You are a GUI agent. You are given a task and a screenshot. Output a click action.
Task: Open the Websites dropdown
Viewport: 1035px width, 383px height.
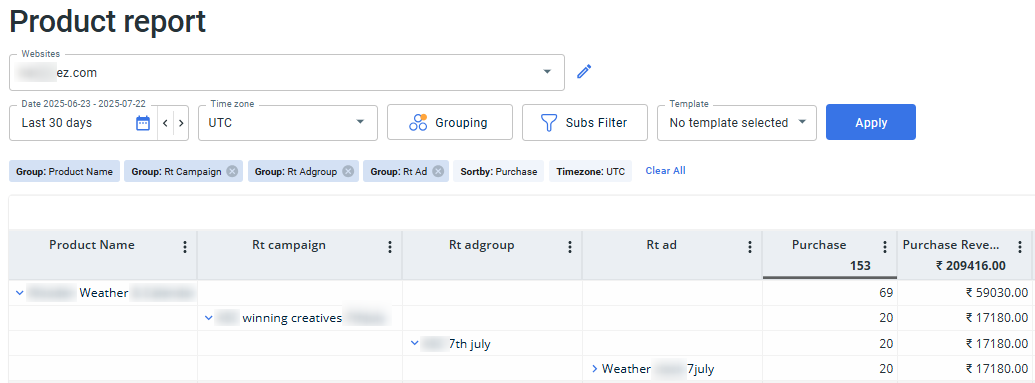pos(287,72)
